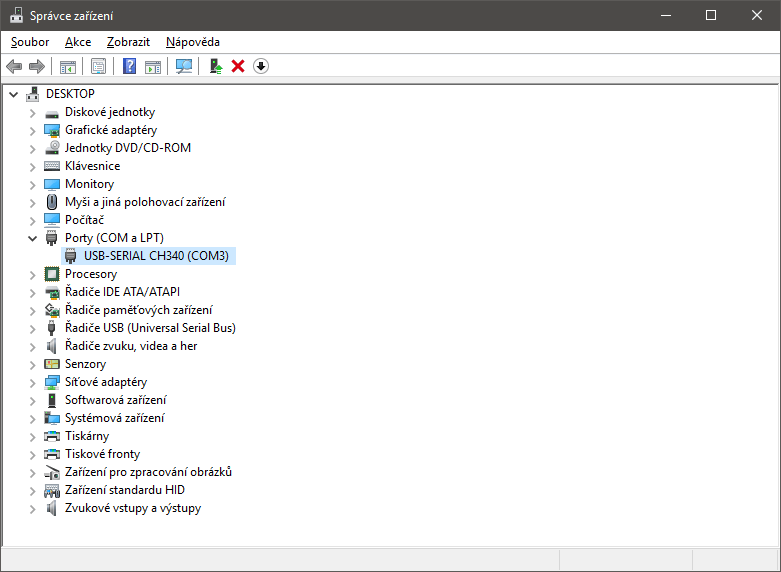
Task: Click the back arrow toolbar icon
Action: (x=14, y=66)
